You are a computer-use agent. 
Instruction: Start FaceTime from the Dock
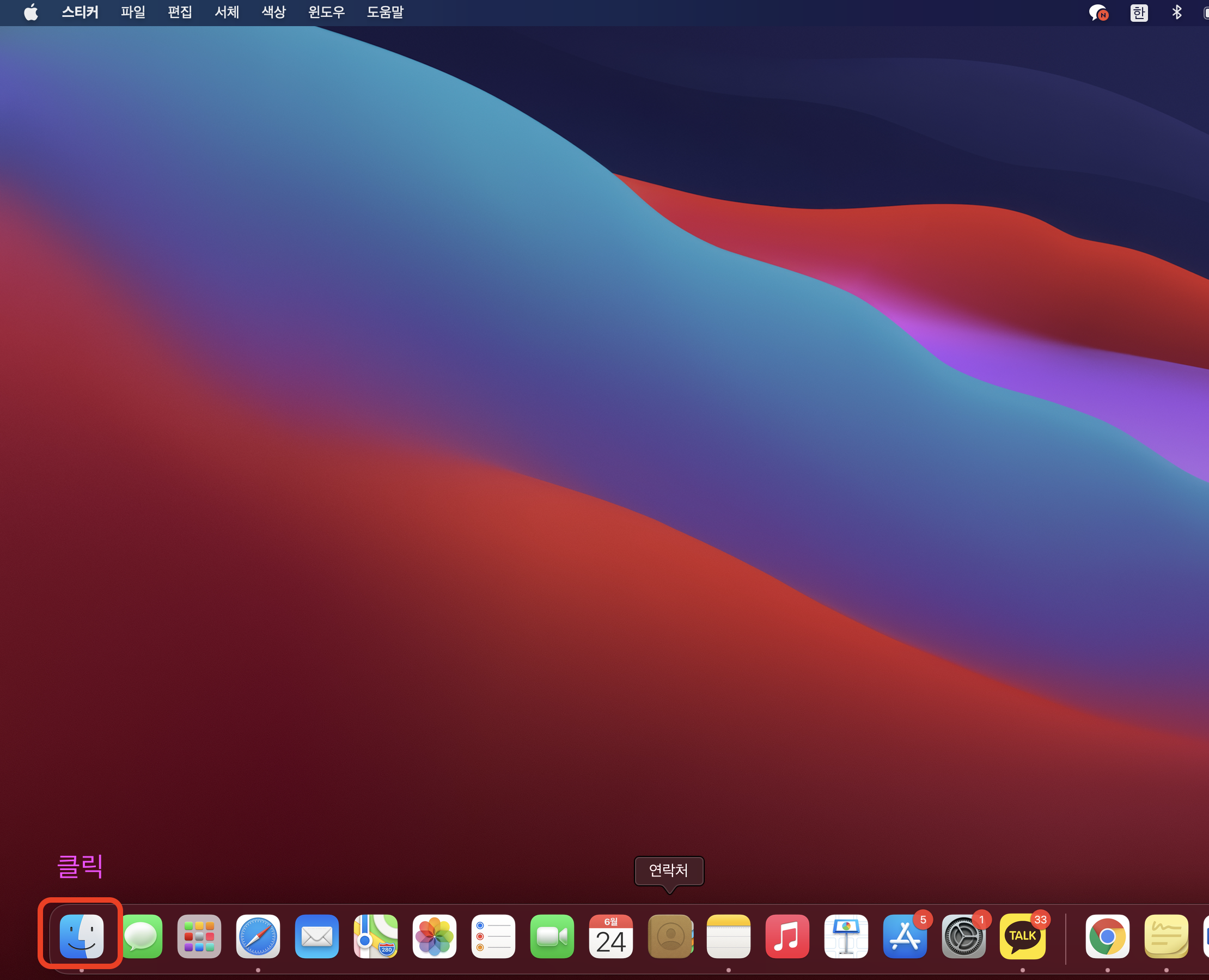pyautogui.click(x=552, y=936)
